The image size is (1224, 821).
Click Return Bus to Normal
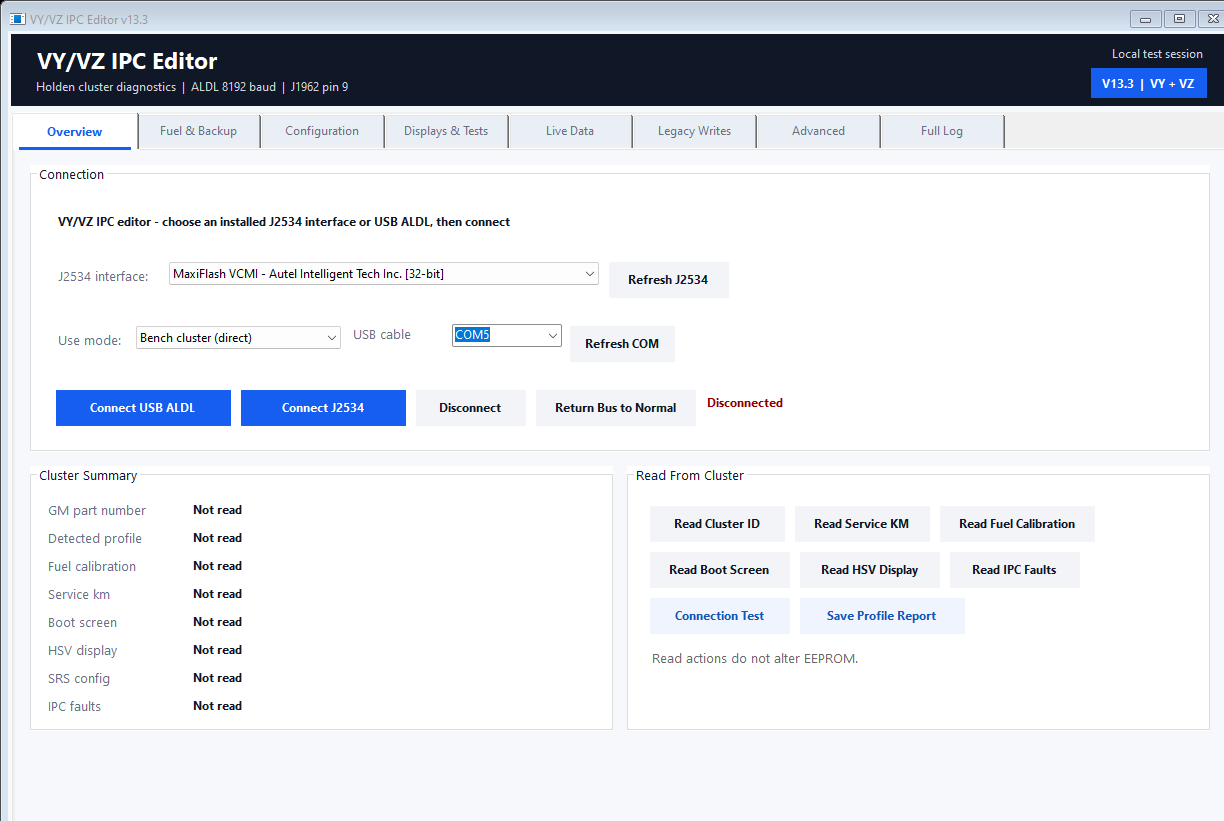616,408
